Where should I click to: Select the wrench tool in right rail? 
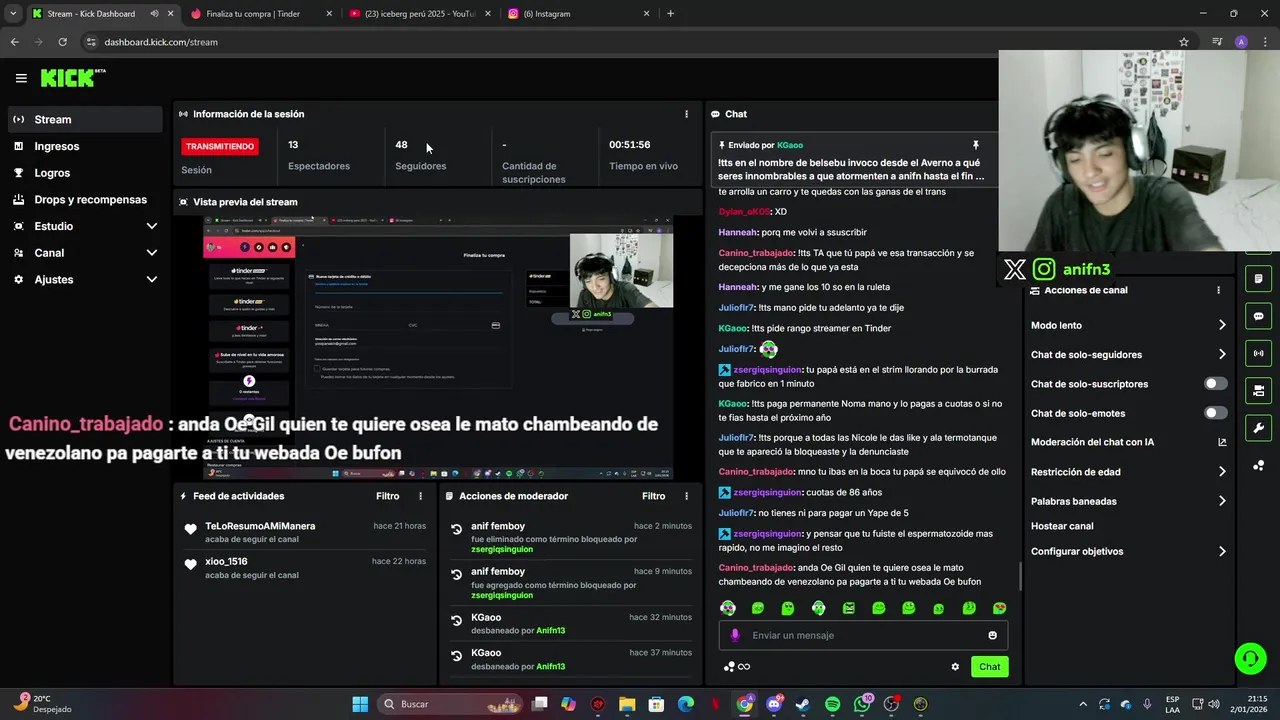pos(1258,428)
